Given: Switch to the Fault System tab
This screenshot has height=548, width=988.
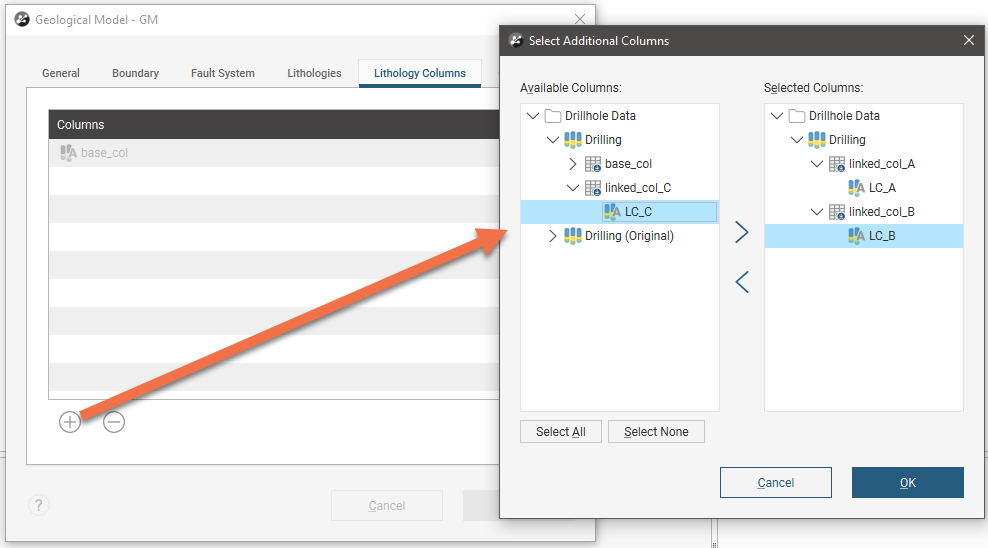Looking at the screenshot, I should [222, 73].
